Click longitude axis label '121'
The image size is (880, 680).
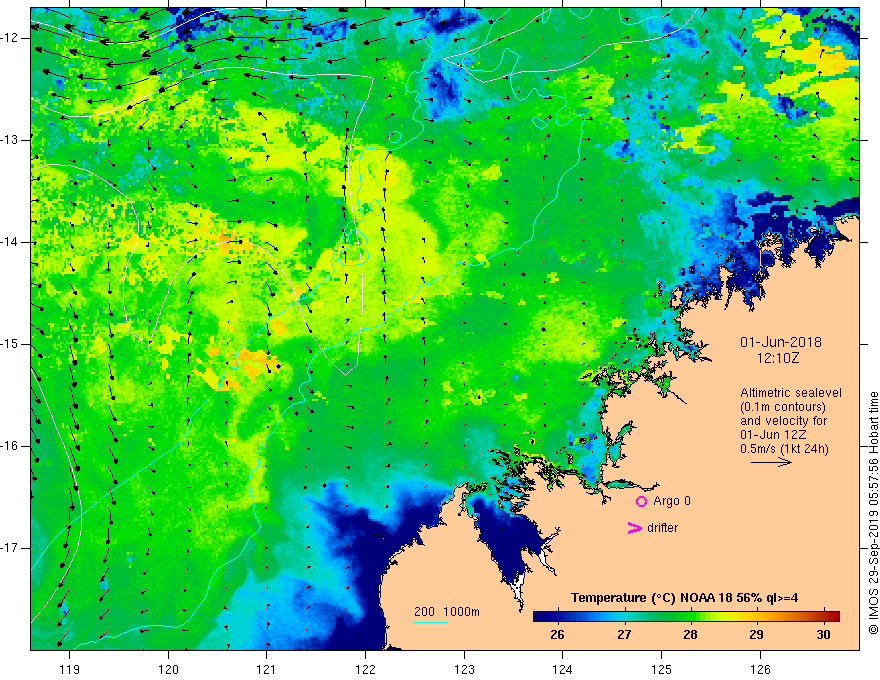[267, 669]
